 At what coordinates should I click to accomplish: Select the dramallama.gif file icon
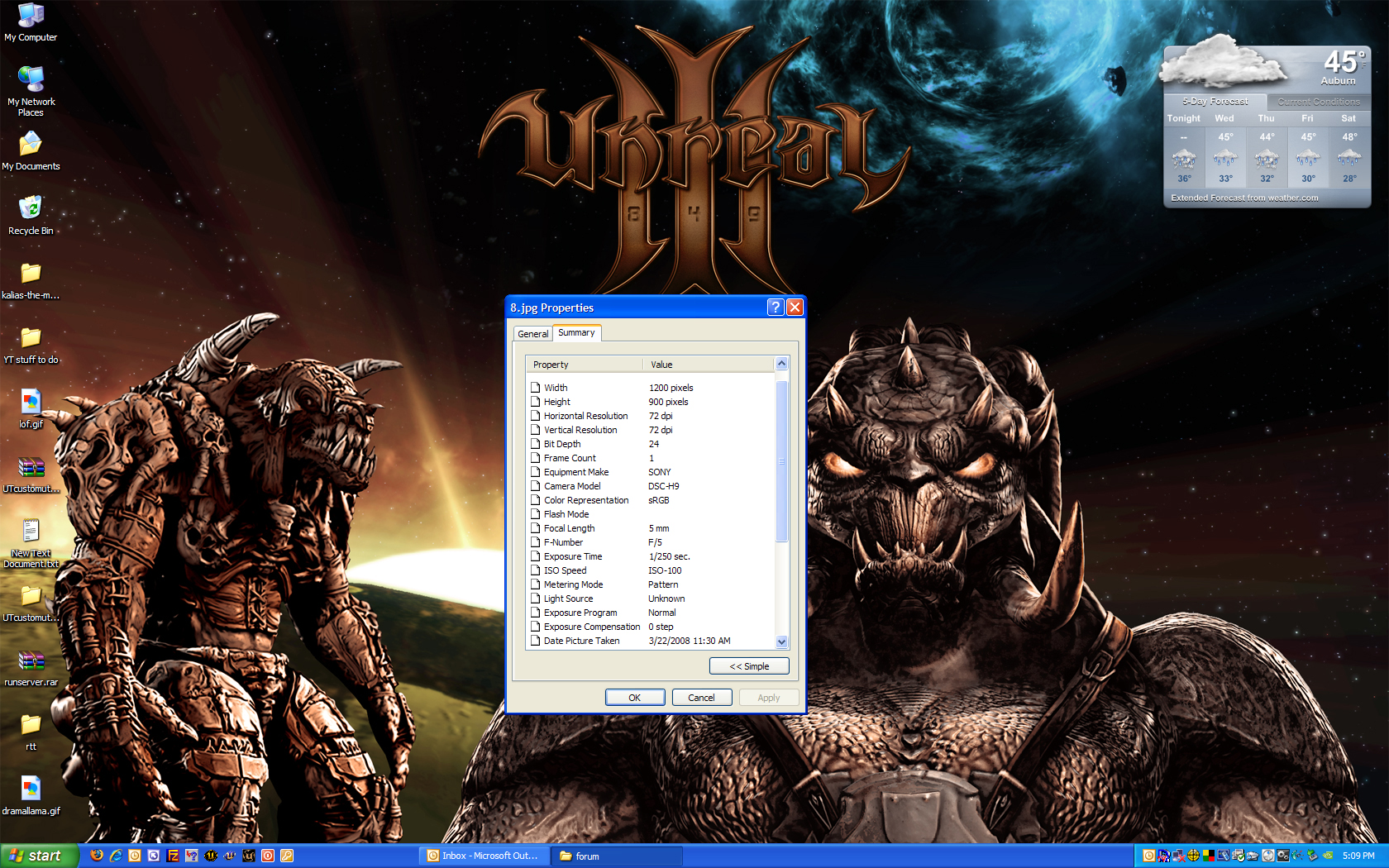pos(31,797)
